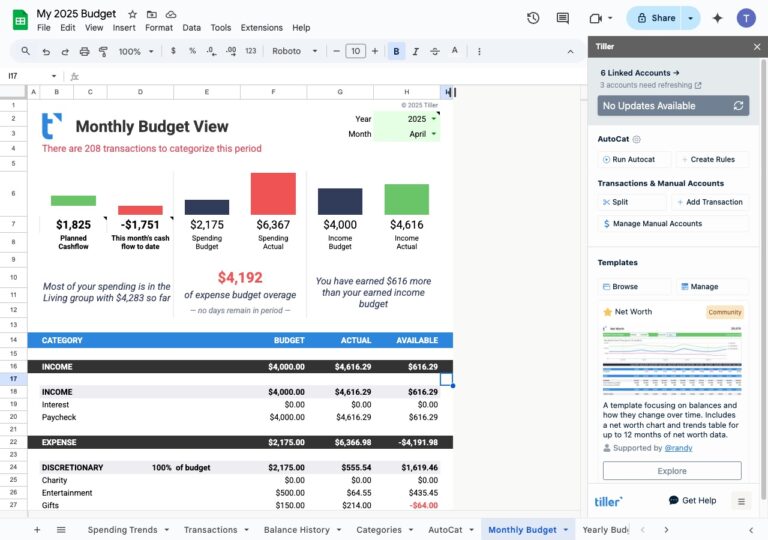Click Manage Manual Accounts

(x=673, y=223)
